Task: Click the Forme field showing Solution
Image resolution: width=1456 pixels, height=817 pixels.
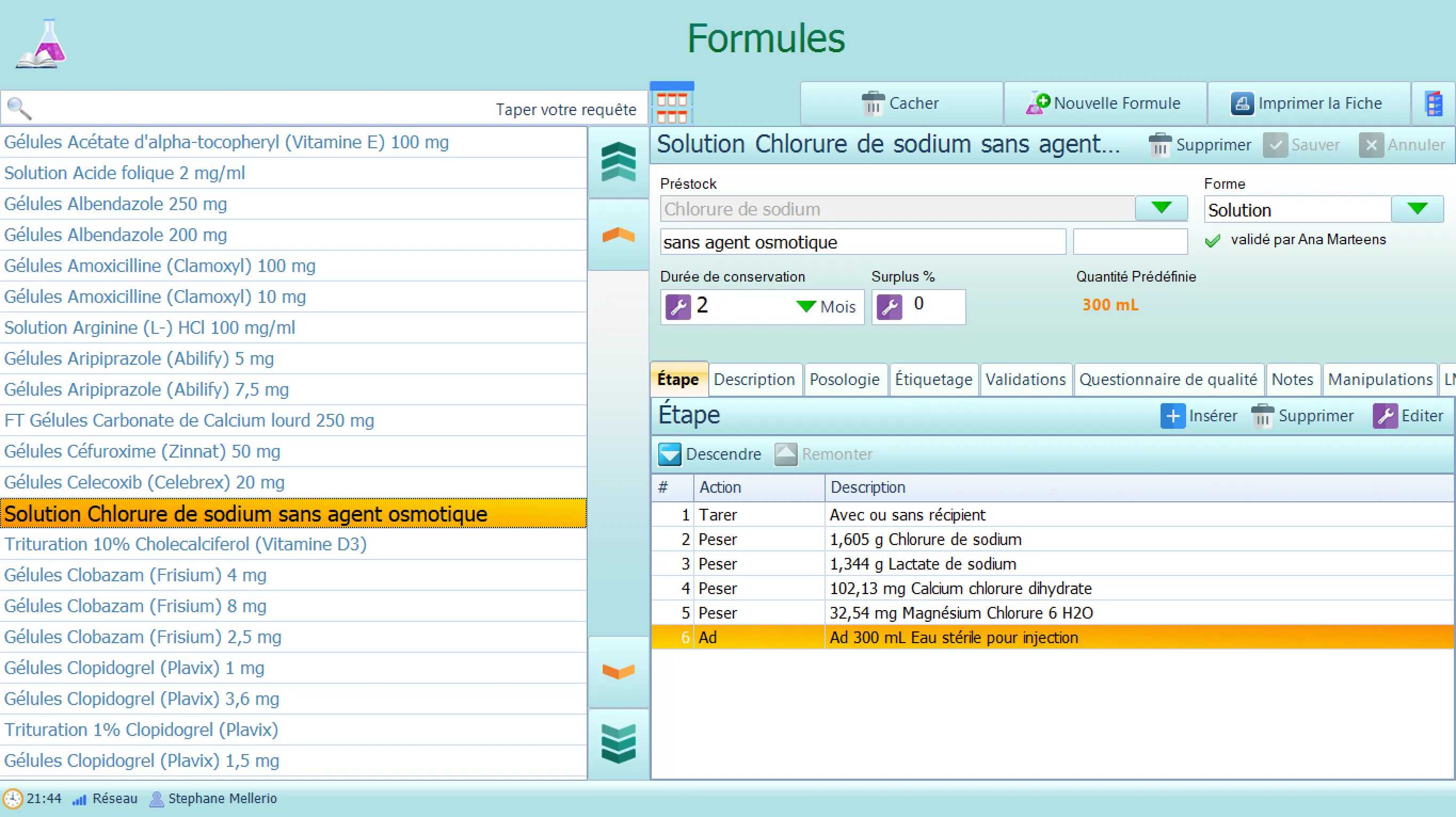Action: click(1298, 210)
